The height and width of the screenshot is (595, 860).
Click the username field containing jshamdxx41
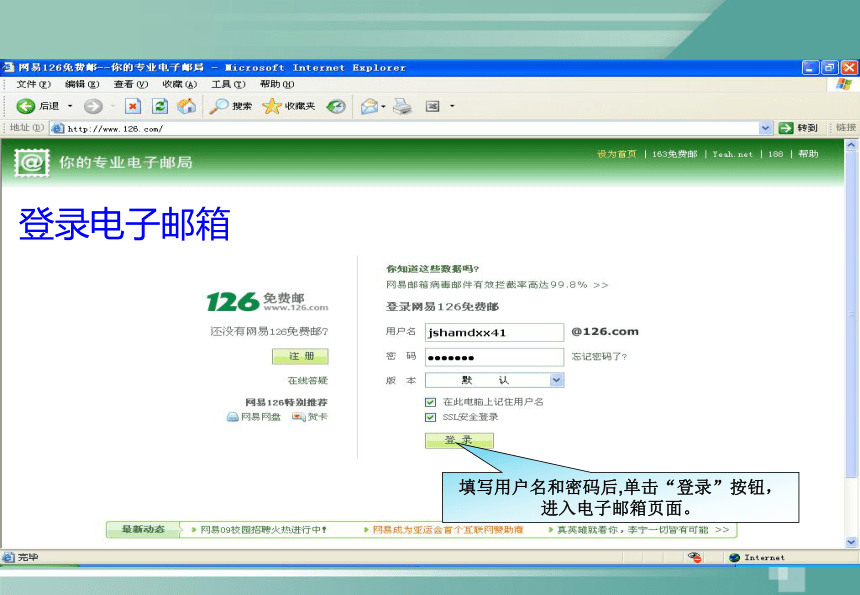494,332
